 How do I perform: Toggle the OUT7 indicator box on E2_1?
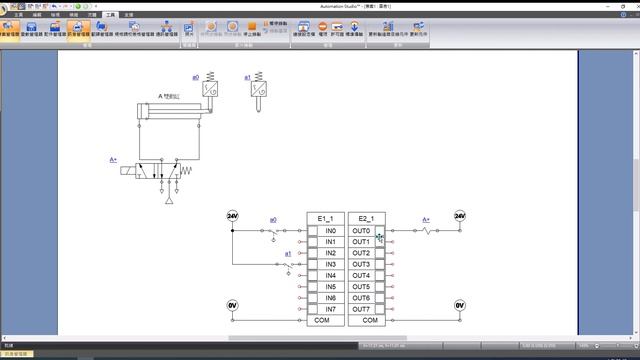[x=380, y=309]
